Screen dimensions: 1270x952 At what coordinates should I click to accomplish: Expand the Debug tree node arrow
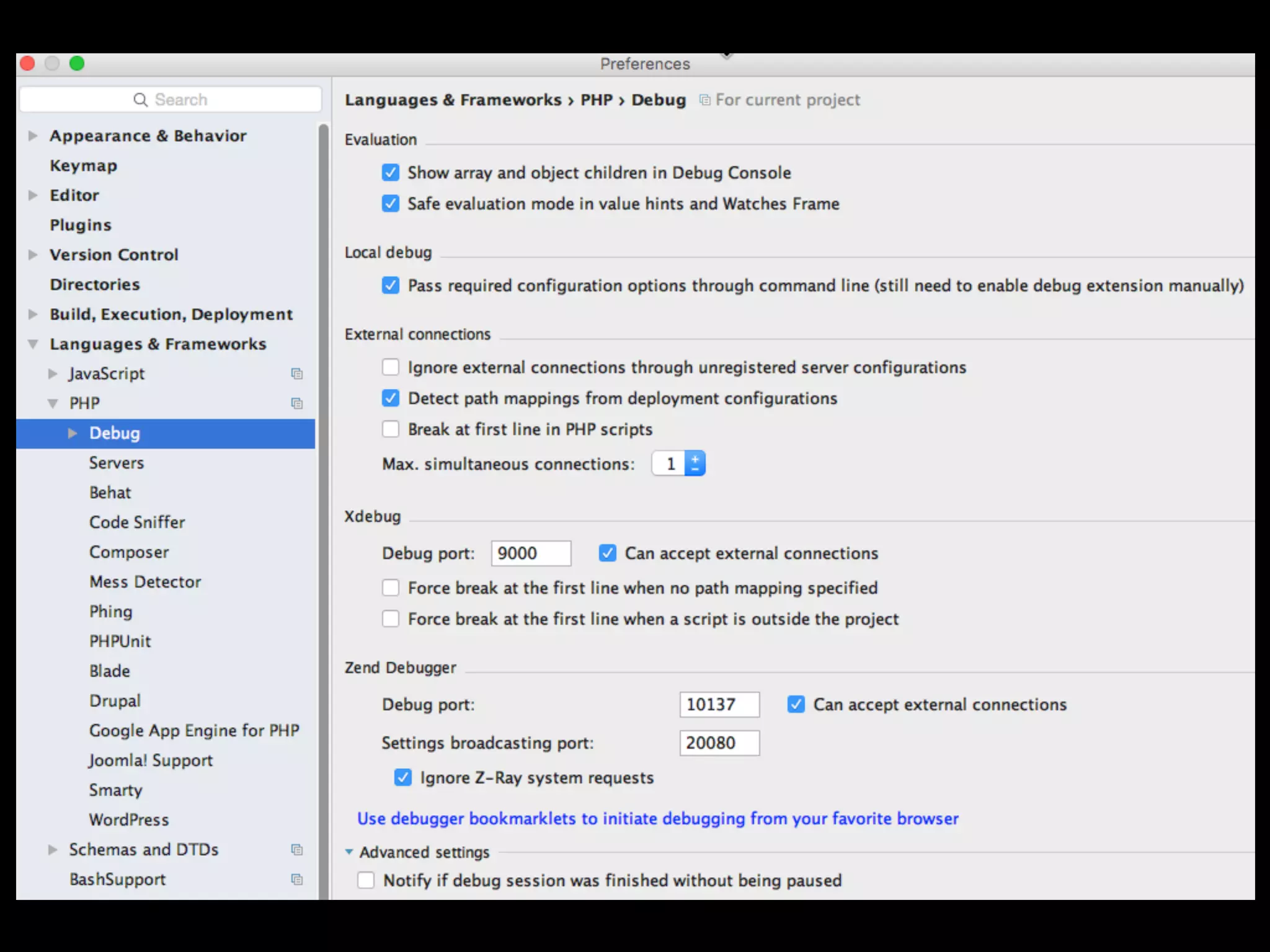73,433
